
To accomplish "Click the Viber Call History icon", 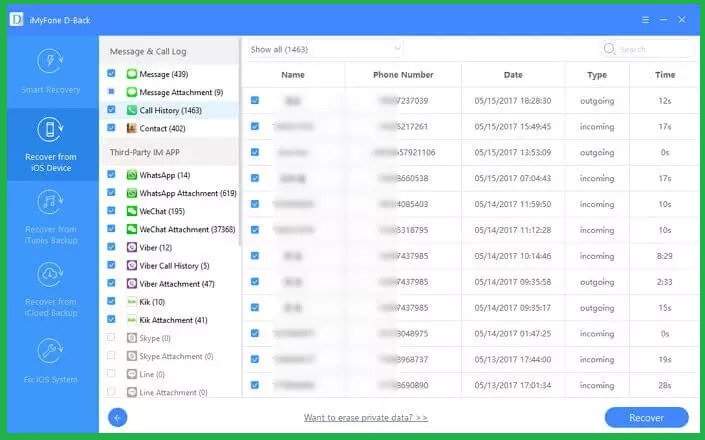I will pos(132,266).
